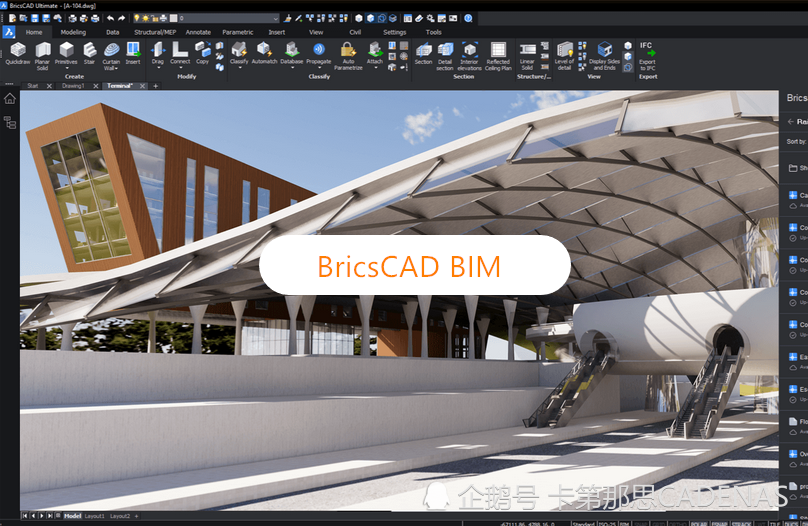The width and height of the screenshot is (808, 526).
Task: Click the Propagate tool
Action: (x=319, y=54)
